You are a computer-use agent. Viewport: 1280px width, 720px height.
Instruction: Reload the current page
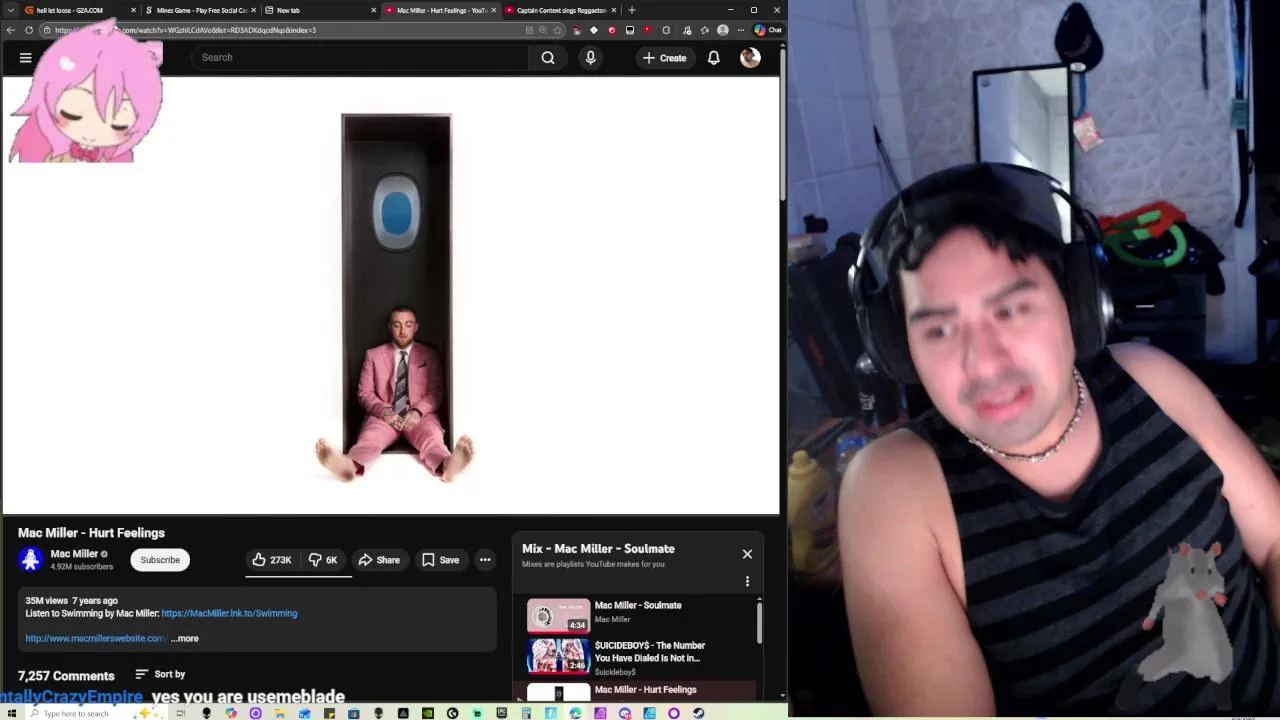pyautogui.click(x=28, y=30)
